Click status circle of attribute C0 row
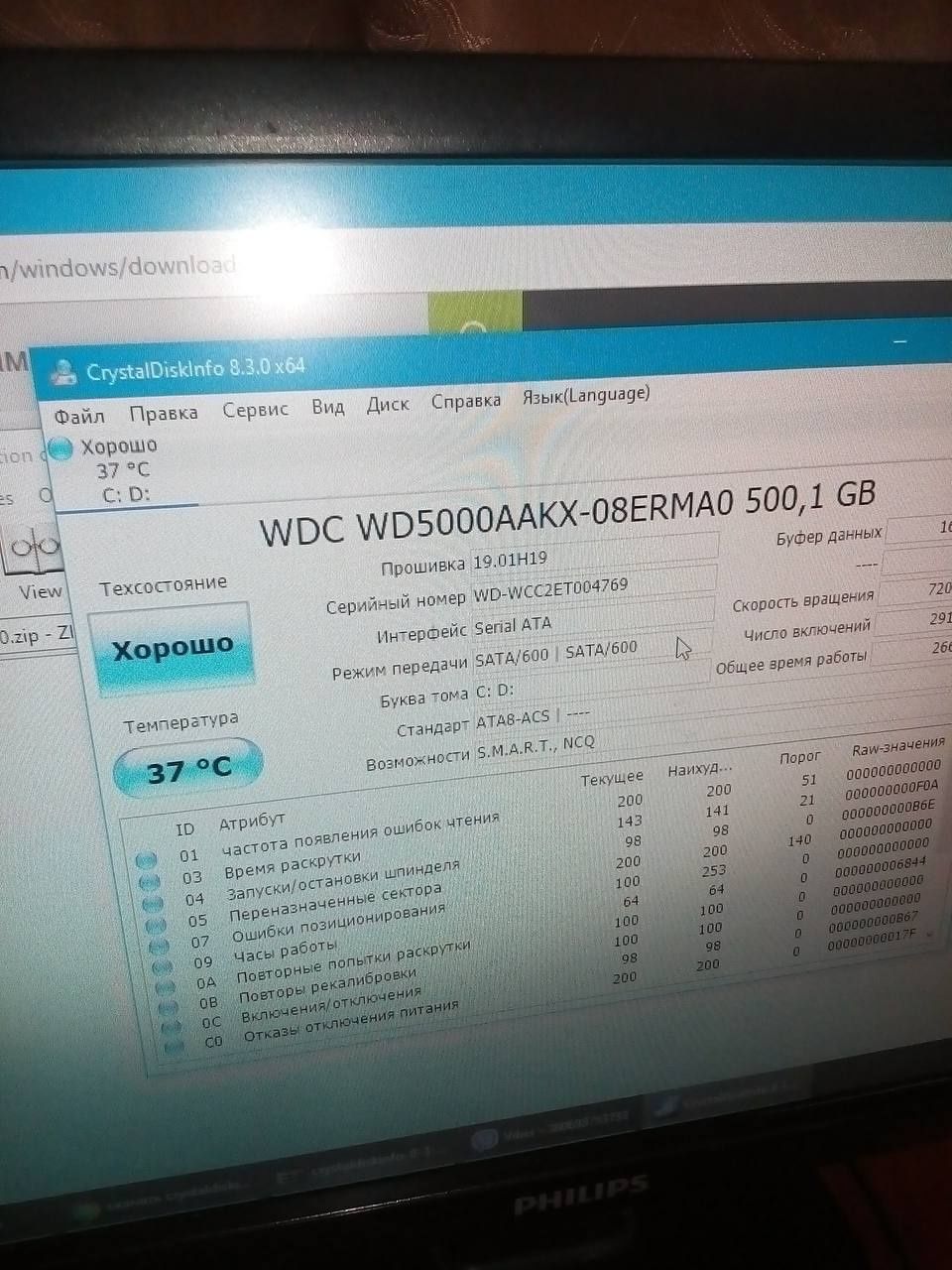Screen dimensions: 952x1270 [x=177, y=1046]
